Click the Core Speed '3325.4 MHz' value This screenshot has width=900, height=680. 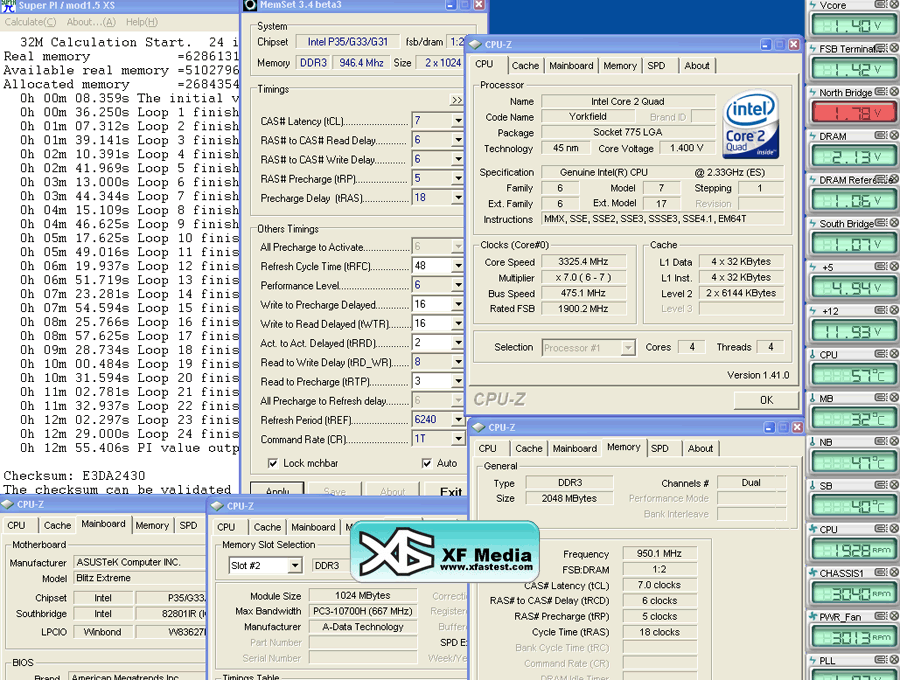(583, 262)
